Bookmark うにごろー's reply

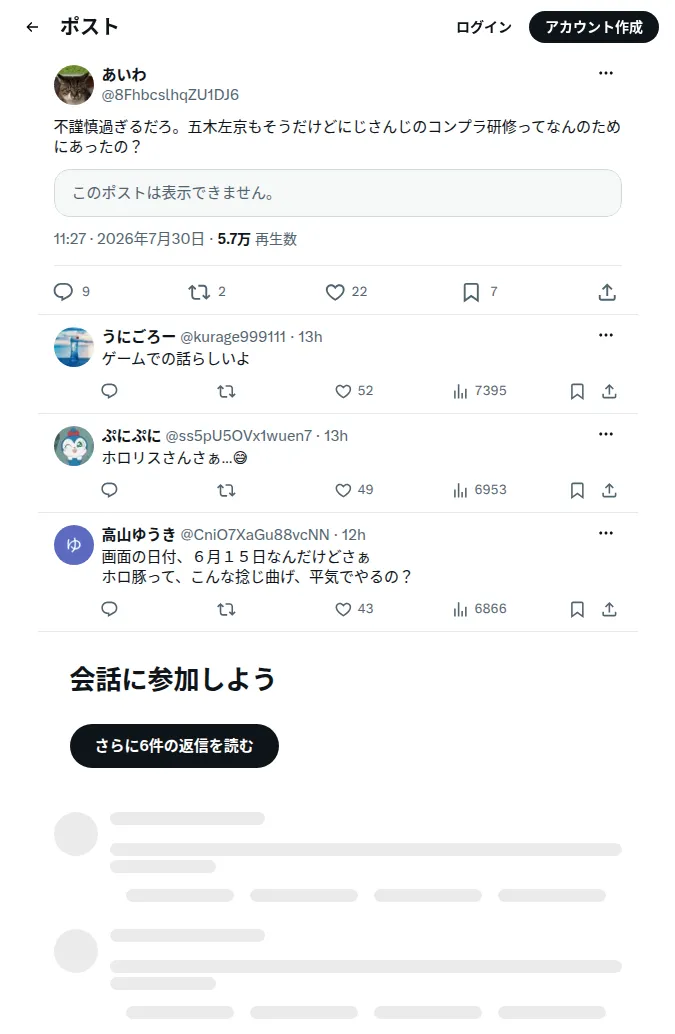point(577,391)
